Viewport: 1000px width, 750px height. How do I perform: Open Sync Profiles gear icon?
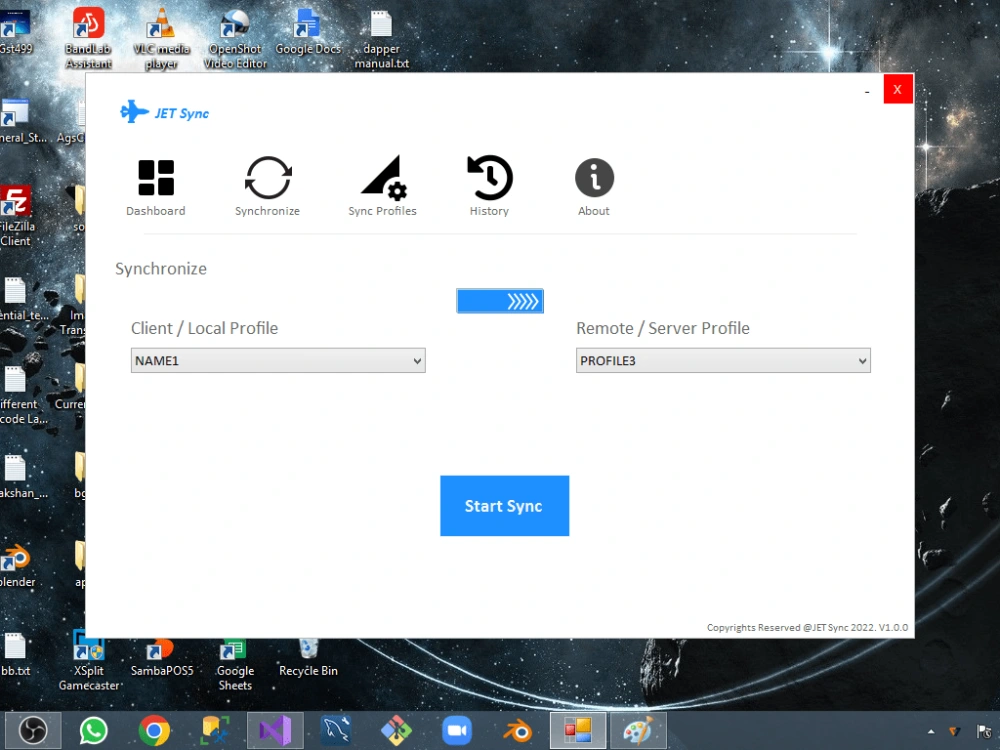coord(384,177)
